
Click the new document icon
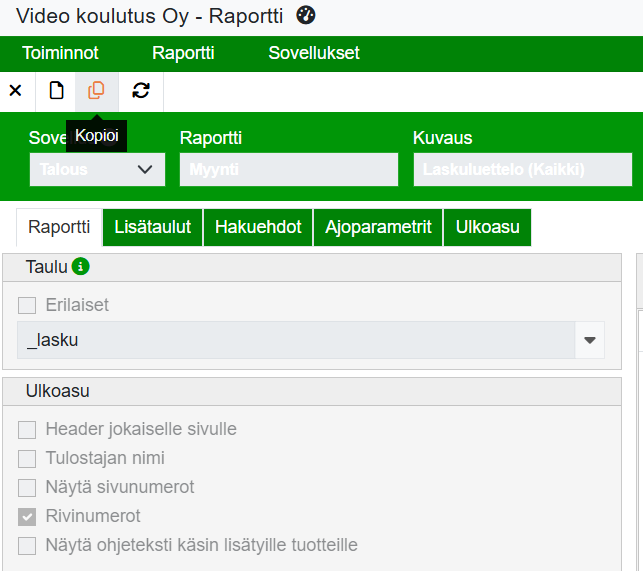click(56, 91)
